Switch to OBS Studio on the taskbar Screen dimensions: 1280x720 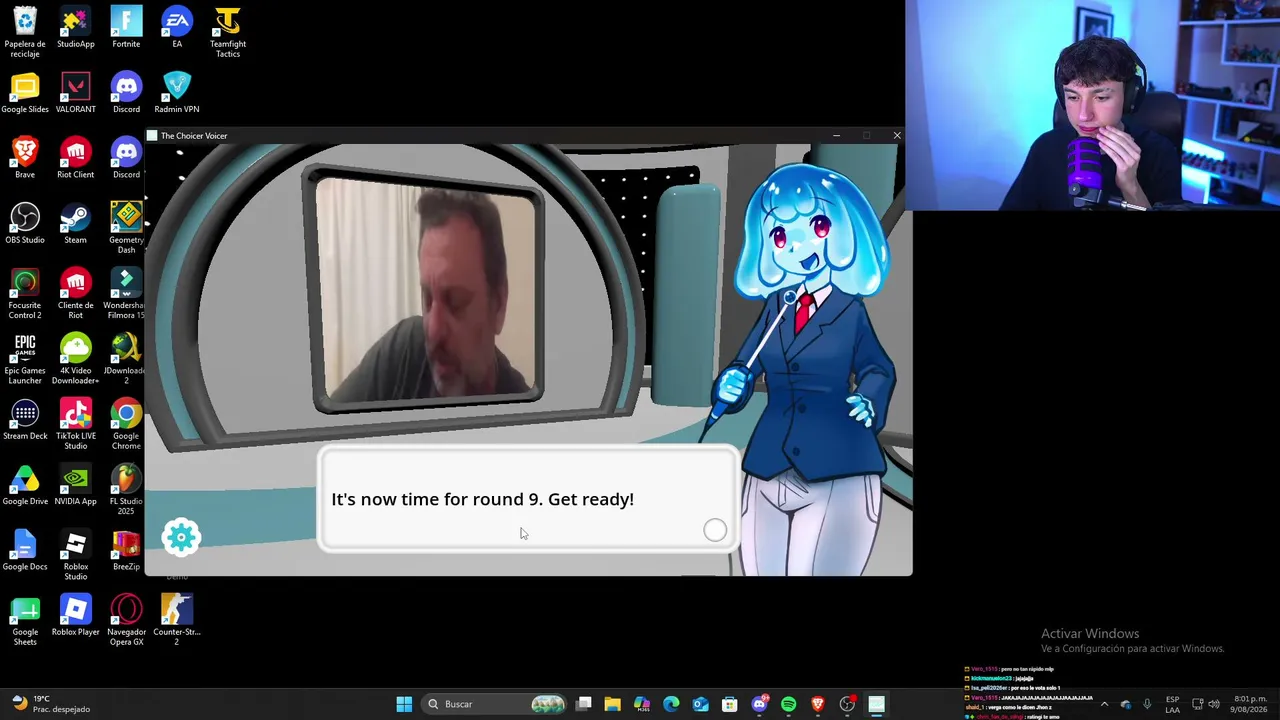847,704
